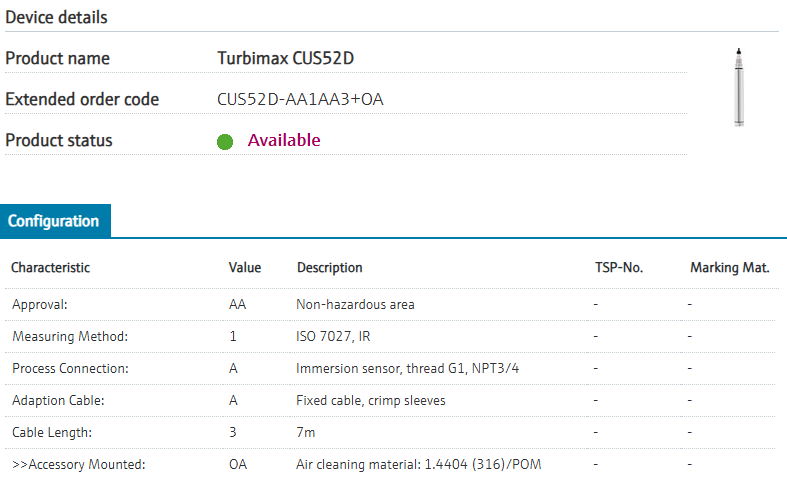787x490 pixels.
Task: Click the TSP-No. column header
Action: point(618,268)
